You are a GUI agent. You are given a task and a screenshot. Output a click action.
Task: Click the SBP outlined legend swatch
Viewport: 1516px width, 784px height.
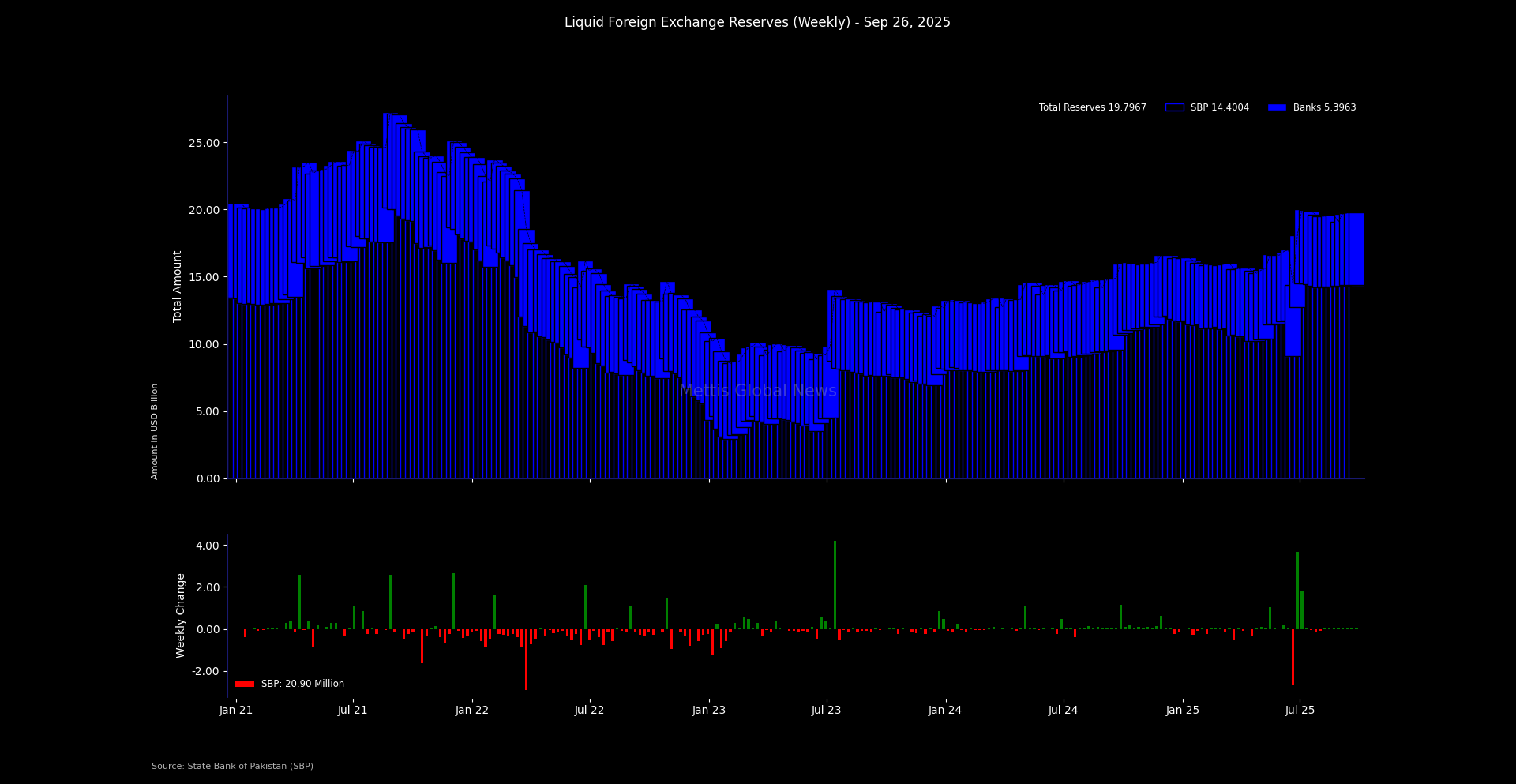1174,107
